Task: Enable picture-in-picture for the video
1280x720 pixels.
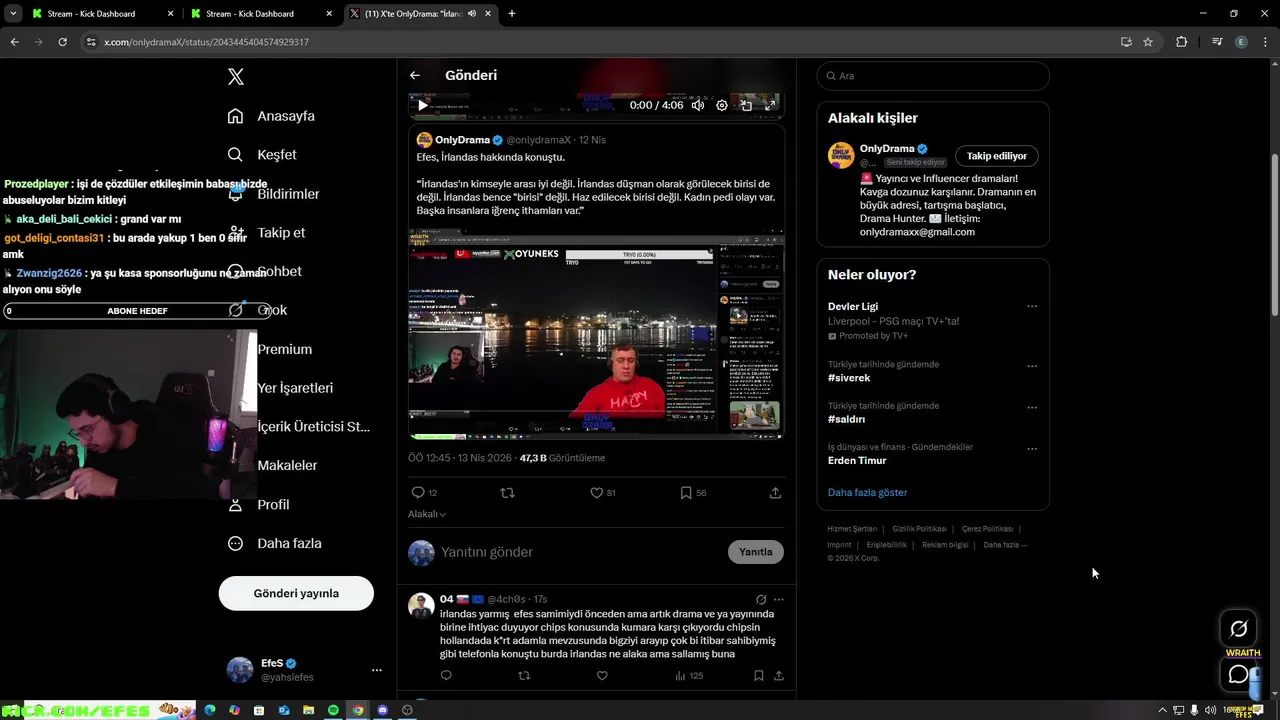Action: pyautogui.click(x=746, y=105)
